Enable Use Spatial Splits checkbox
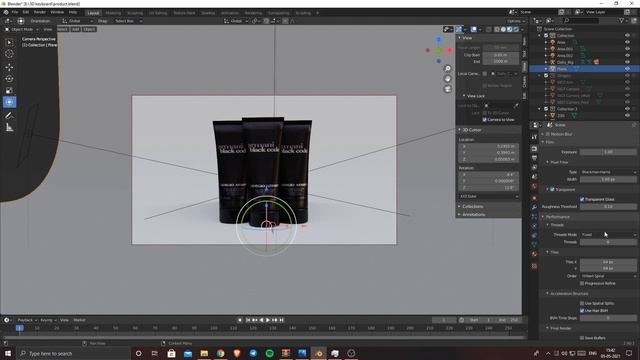This screenshot has width=640, height=360. (x=582, y=303)
